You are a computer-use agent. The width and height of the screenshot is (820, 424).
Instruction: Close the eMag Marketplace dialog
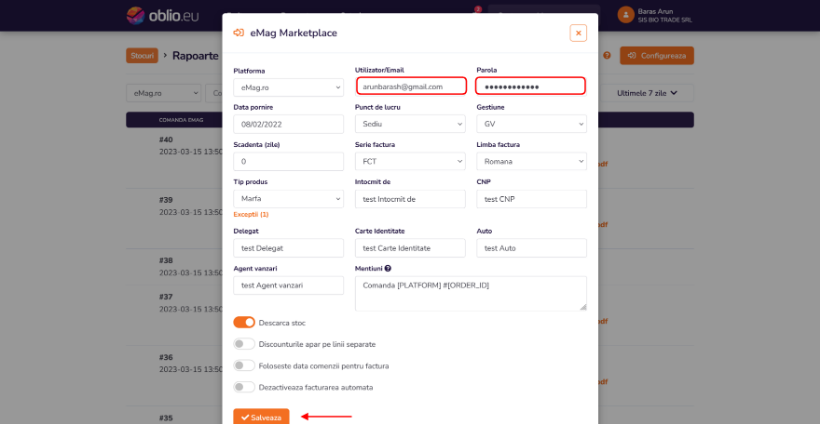pyautogui.click(x=578, y=33)
